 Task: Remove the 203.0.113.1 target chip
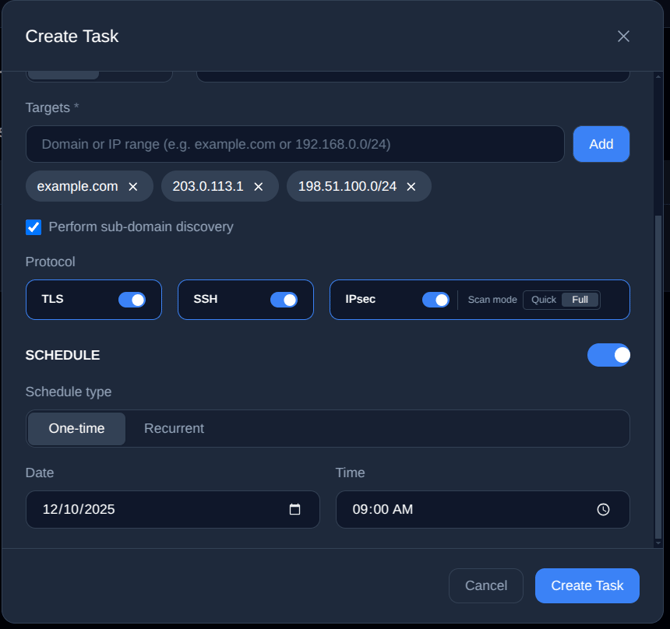pos(259,187)
